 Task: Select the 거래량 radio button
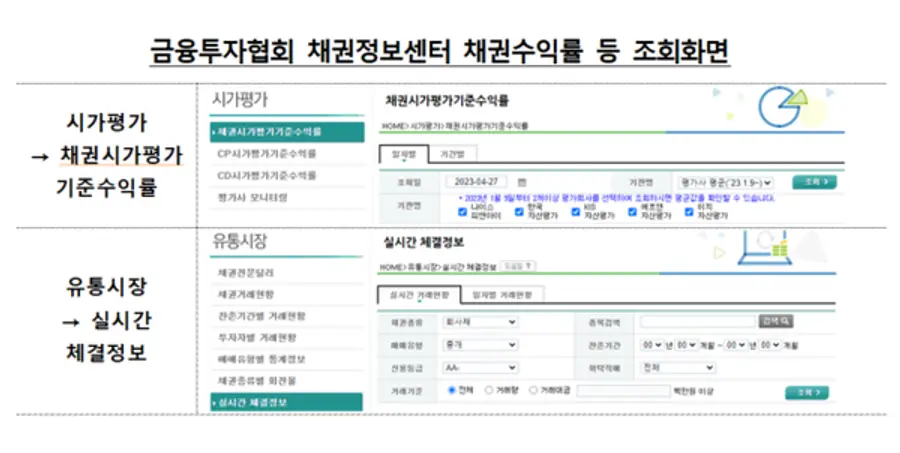489,390
